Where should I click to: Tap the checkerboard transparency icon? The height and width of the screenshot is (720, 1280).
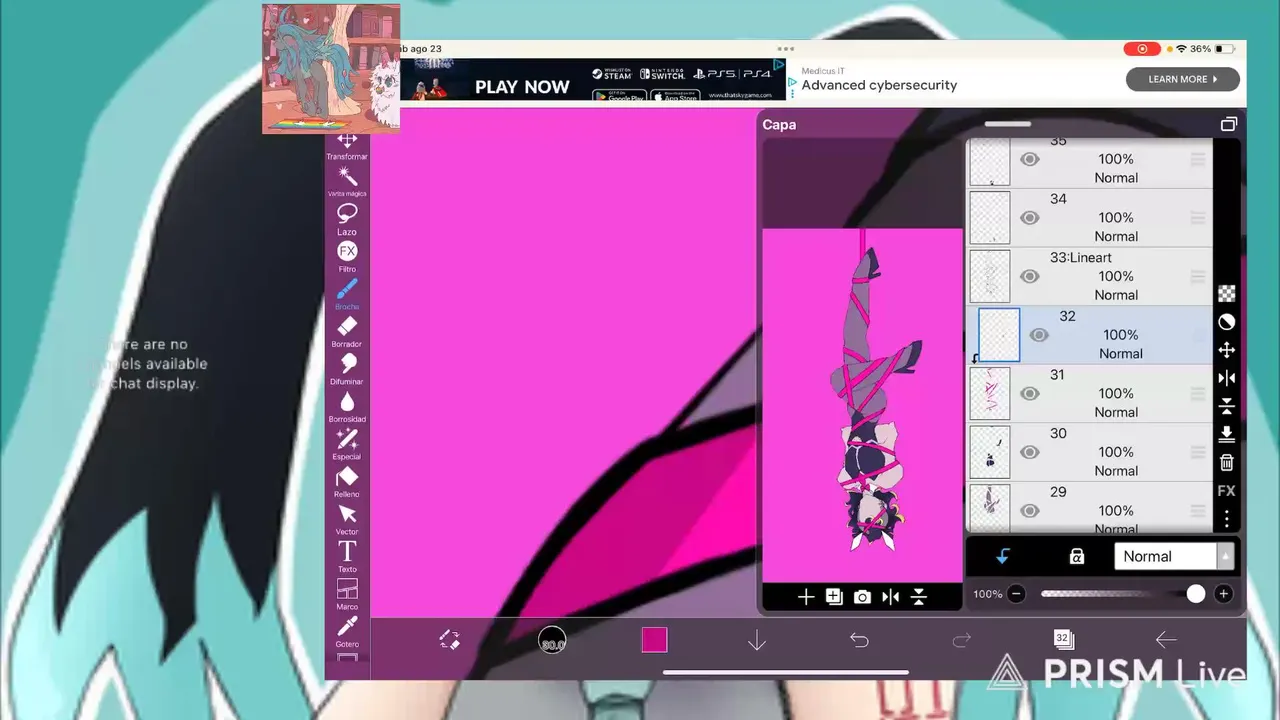pyautogui.click(x=1227, y=293)
